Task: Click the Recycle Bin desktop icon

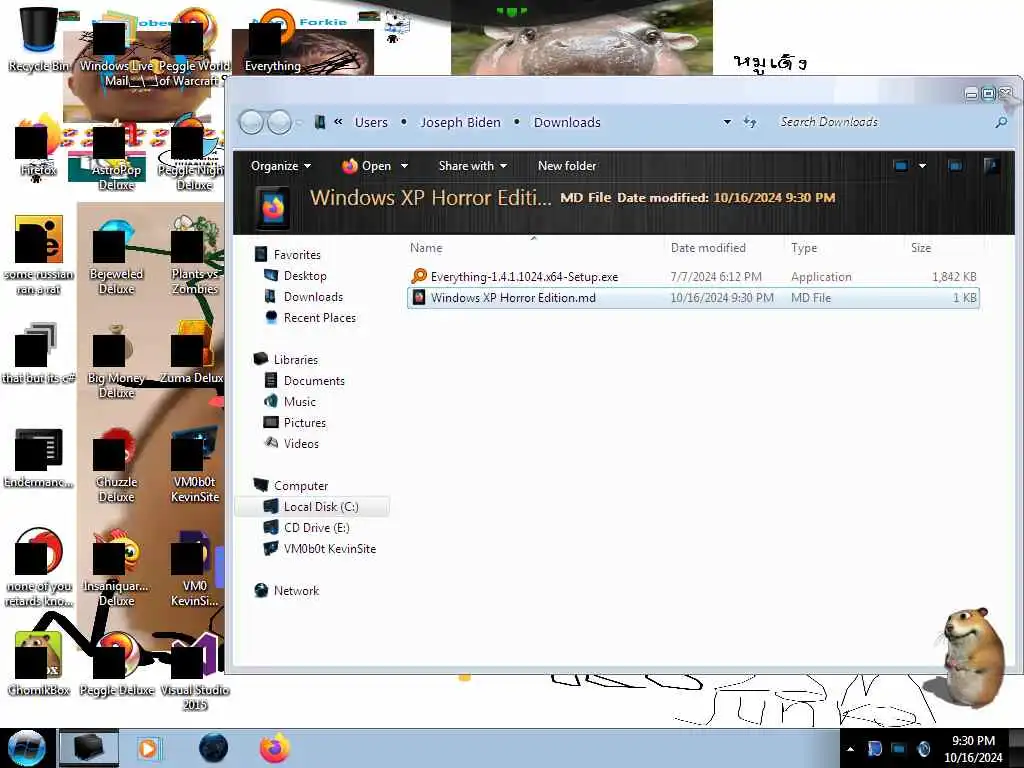Action: click(x=38, y=39)
